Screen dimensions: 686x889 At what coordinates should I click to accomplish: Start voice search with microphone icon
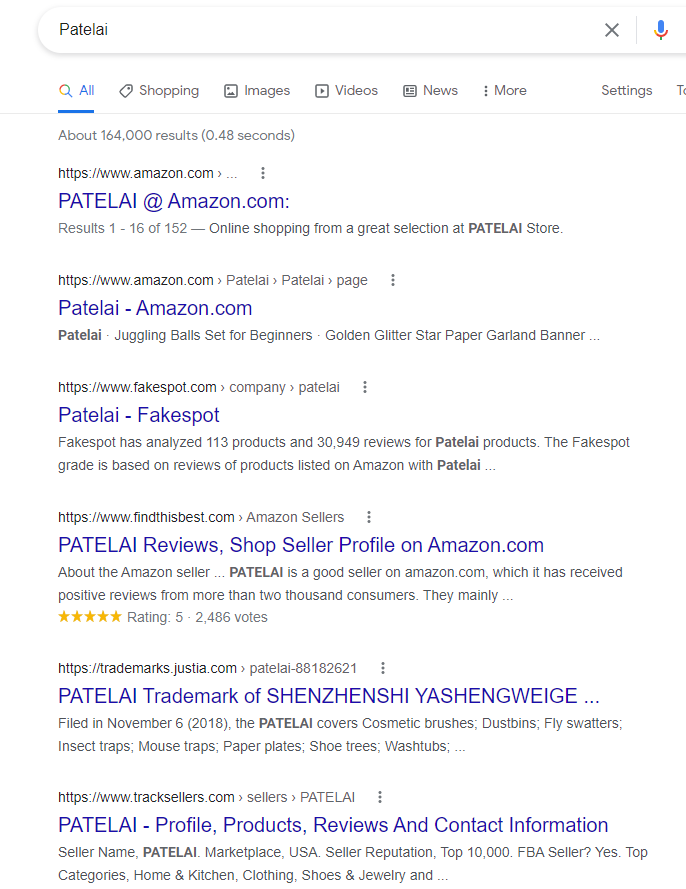coord(660,29)
